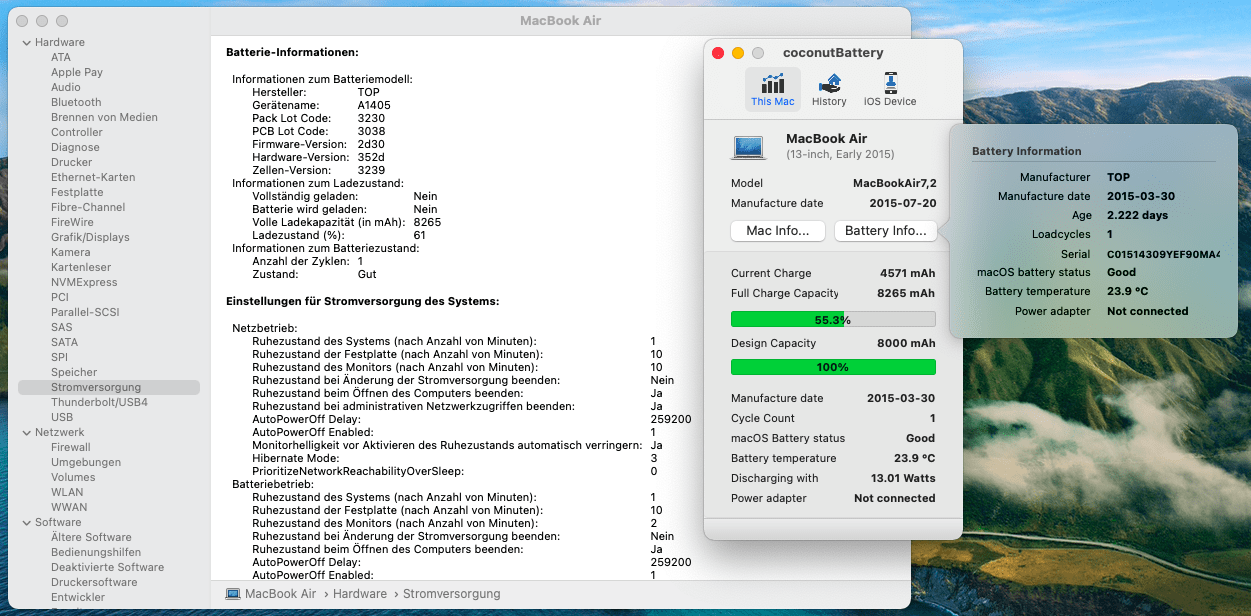The height and width of the screenshot is (616, 1251).
Task: Select Parallel-SCSI in the sidebar
Action: tap(85, 312)
